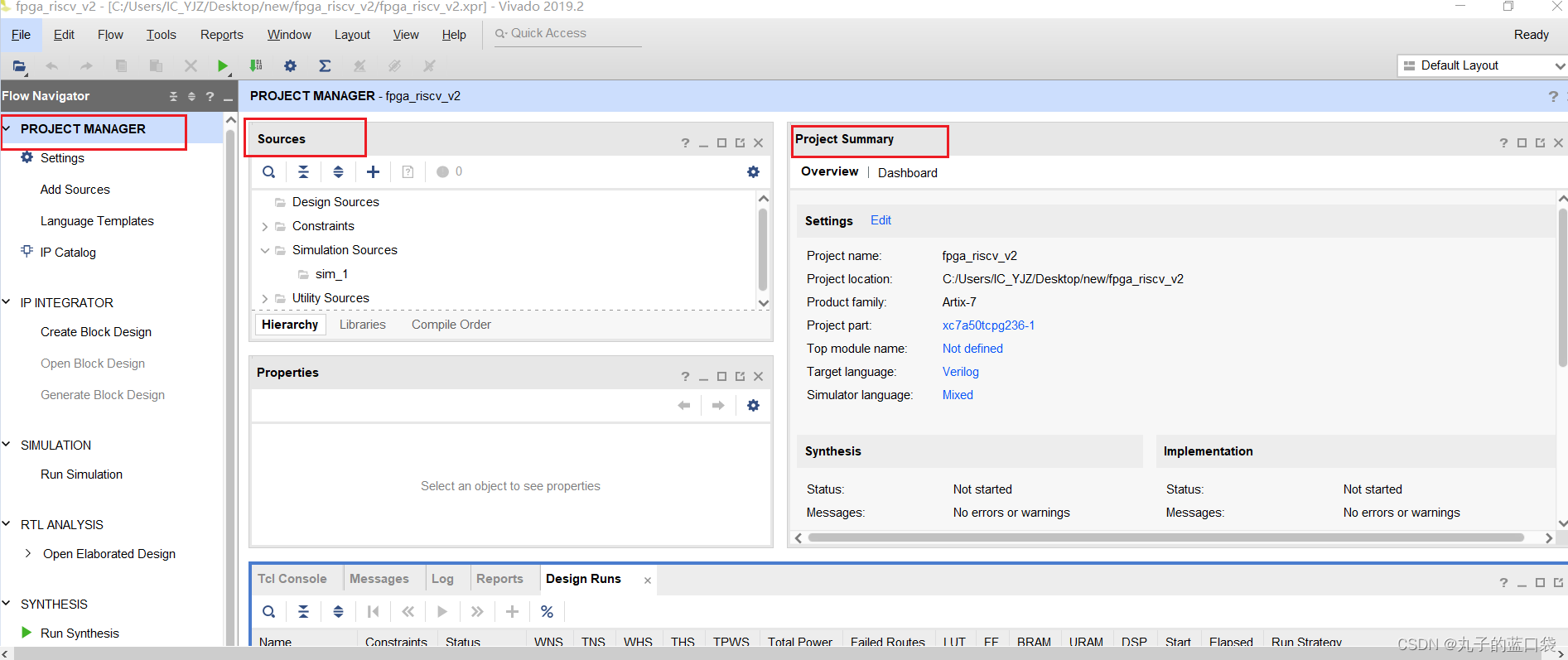The height and width of the screenshot is (660, 1568).
Task: Click the Not defined top module link
Action: point(972,349)
